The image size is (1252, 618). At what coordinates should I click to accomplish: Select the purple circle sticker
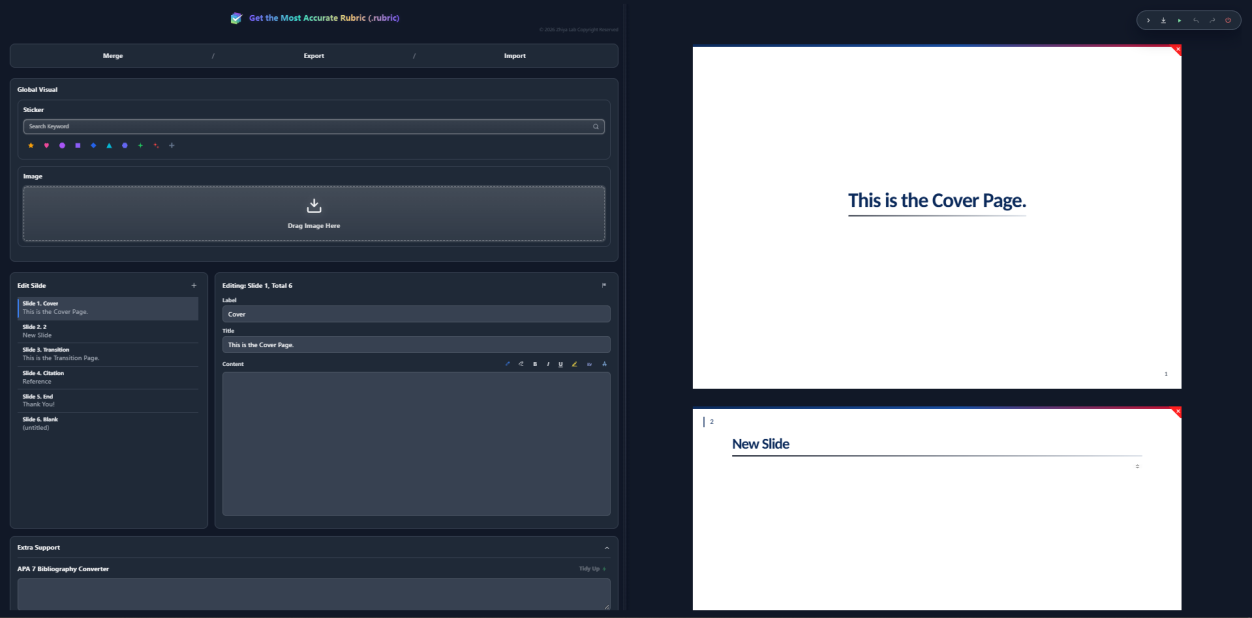click(62, 146)
